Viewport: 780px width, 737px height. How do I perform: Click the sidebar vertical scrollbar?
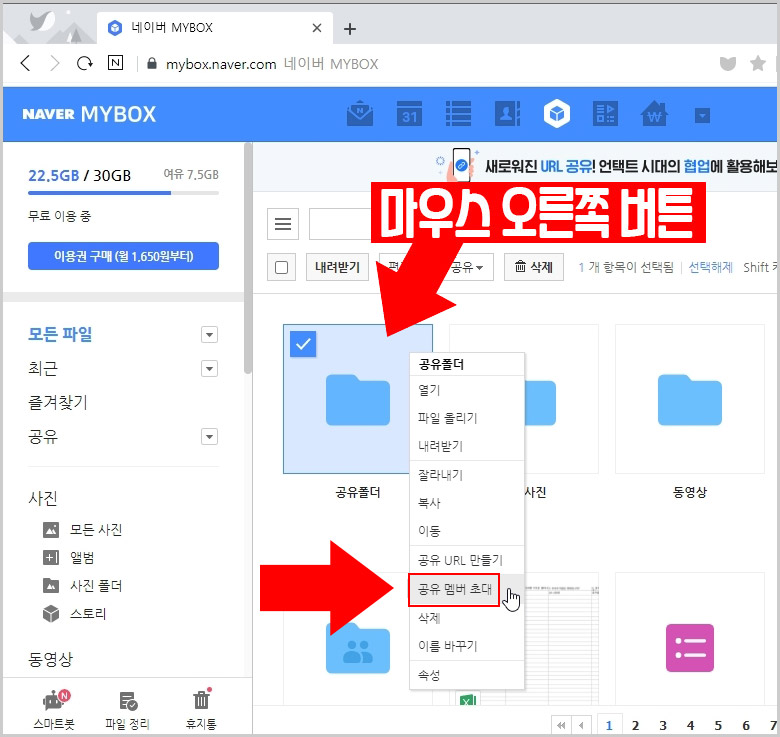tap(248, 259)
